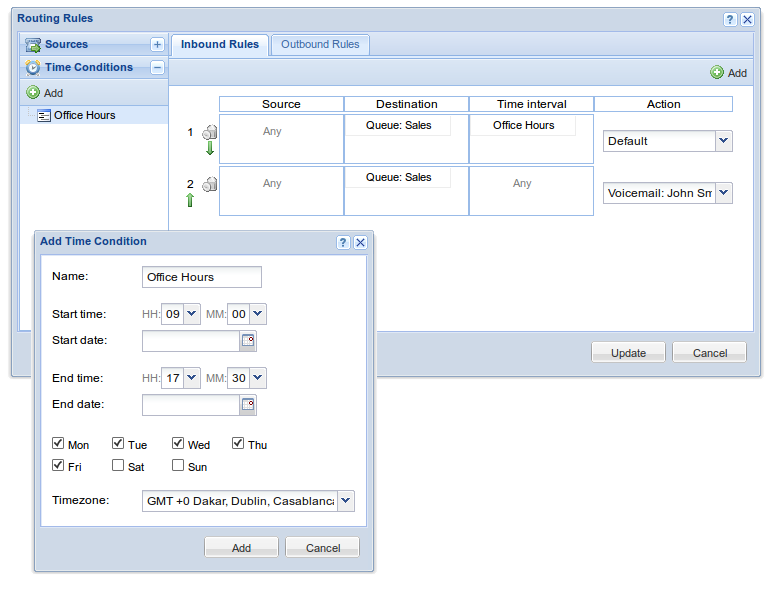Open help for Add Time Condition dialog

click(343, 242)
